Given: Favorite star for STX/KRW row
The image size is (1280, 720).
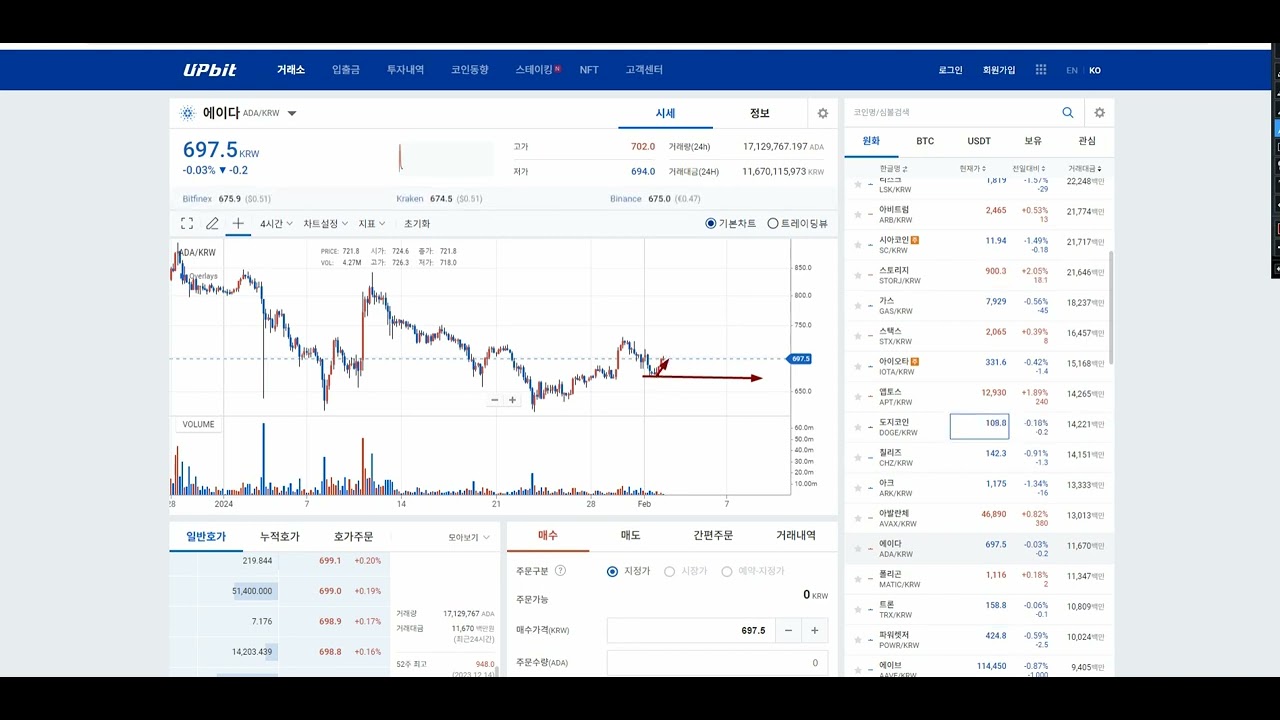Looking at the screenshot, I should point(857,336).
